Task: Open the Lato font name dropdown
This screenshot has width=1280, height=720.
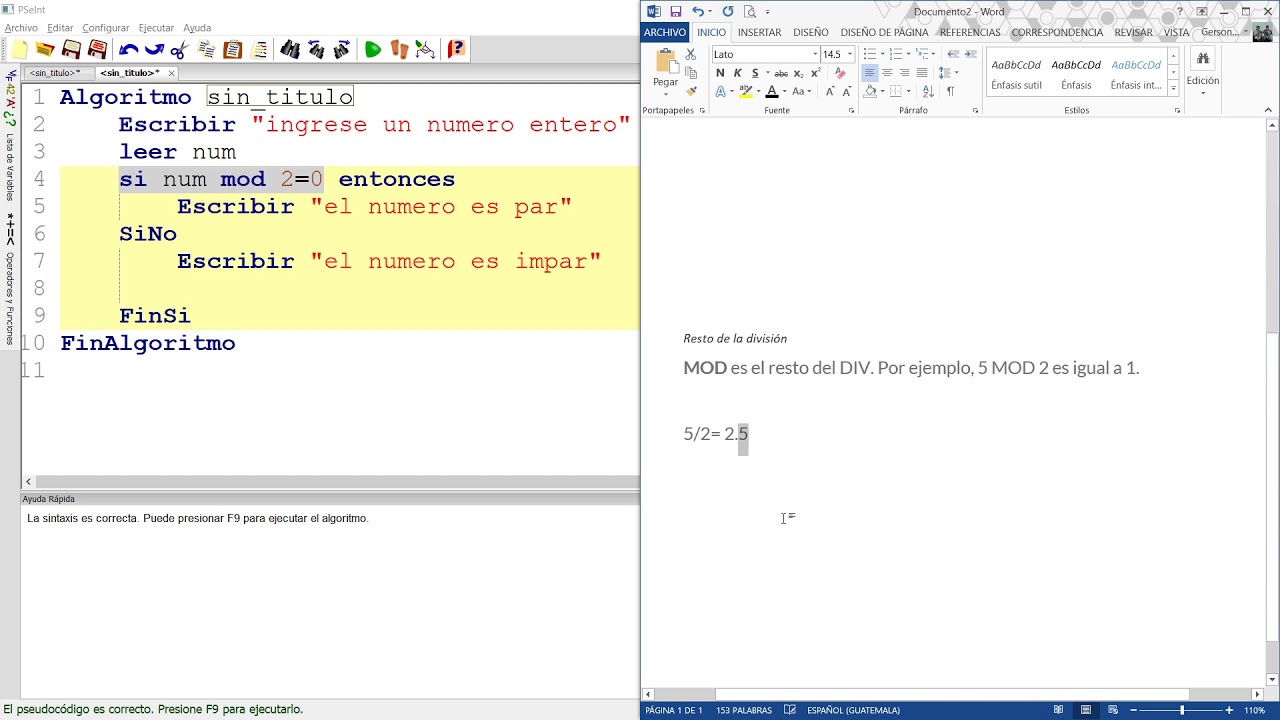Action: click(815, 54)
